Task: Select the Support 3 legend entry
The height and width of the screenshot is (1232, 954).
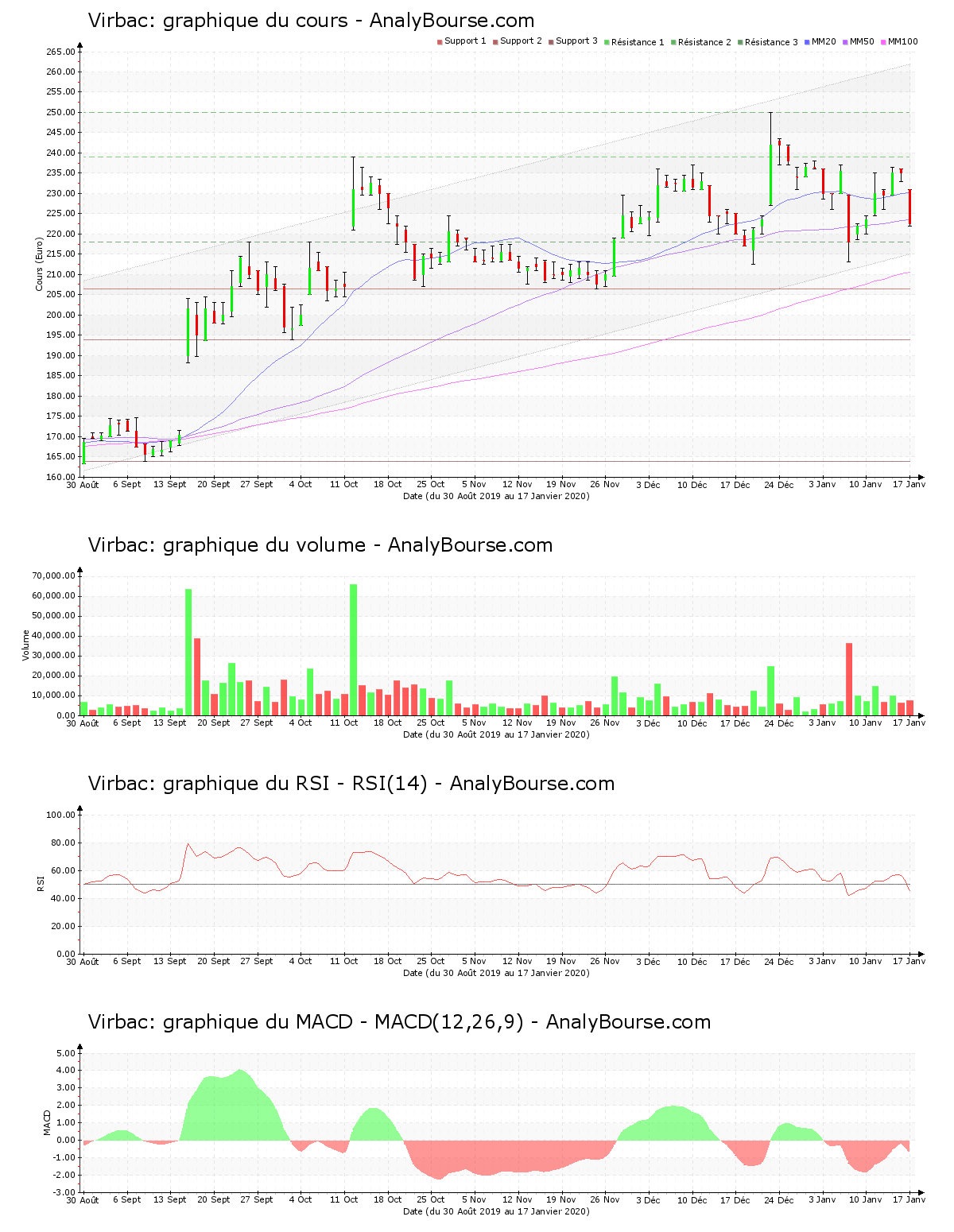Action: [573, 41]
